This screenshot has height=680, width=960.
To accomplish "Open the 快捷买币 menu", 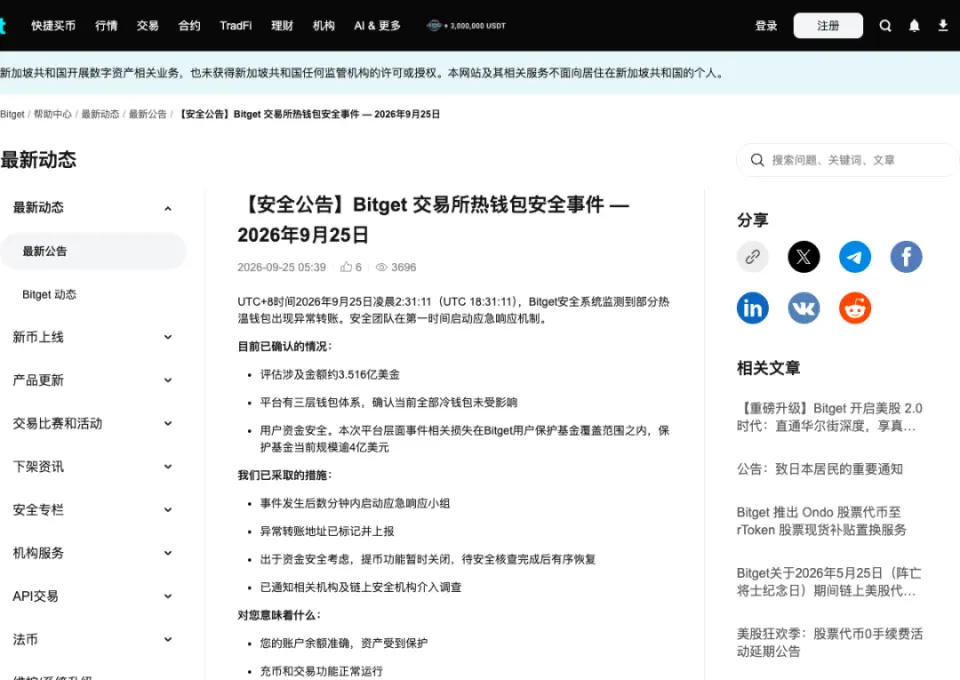I will click(53, 26).
